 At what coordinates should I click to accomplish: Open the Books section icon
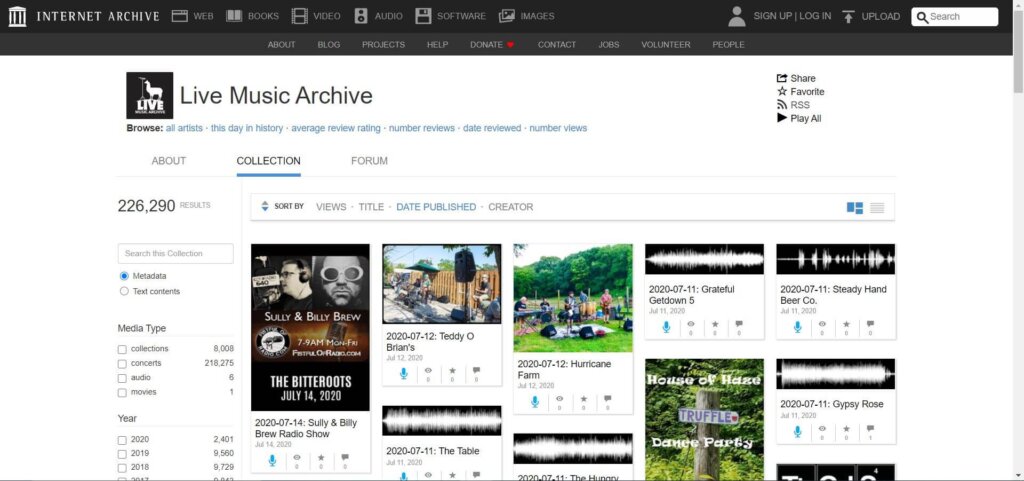(x=234, y=16)
